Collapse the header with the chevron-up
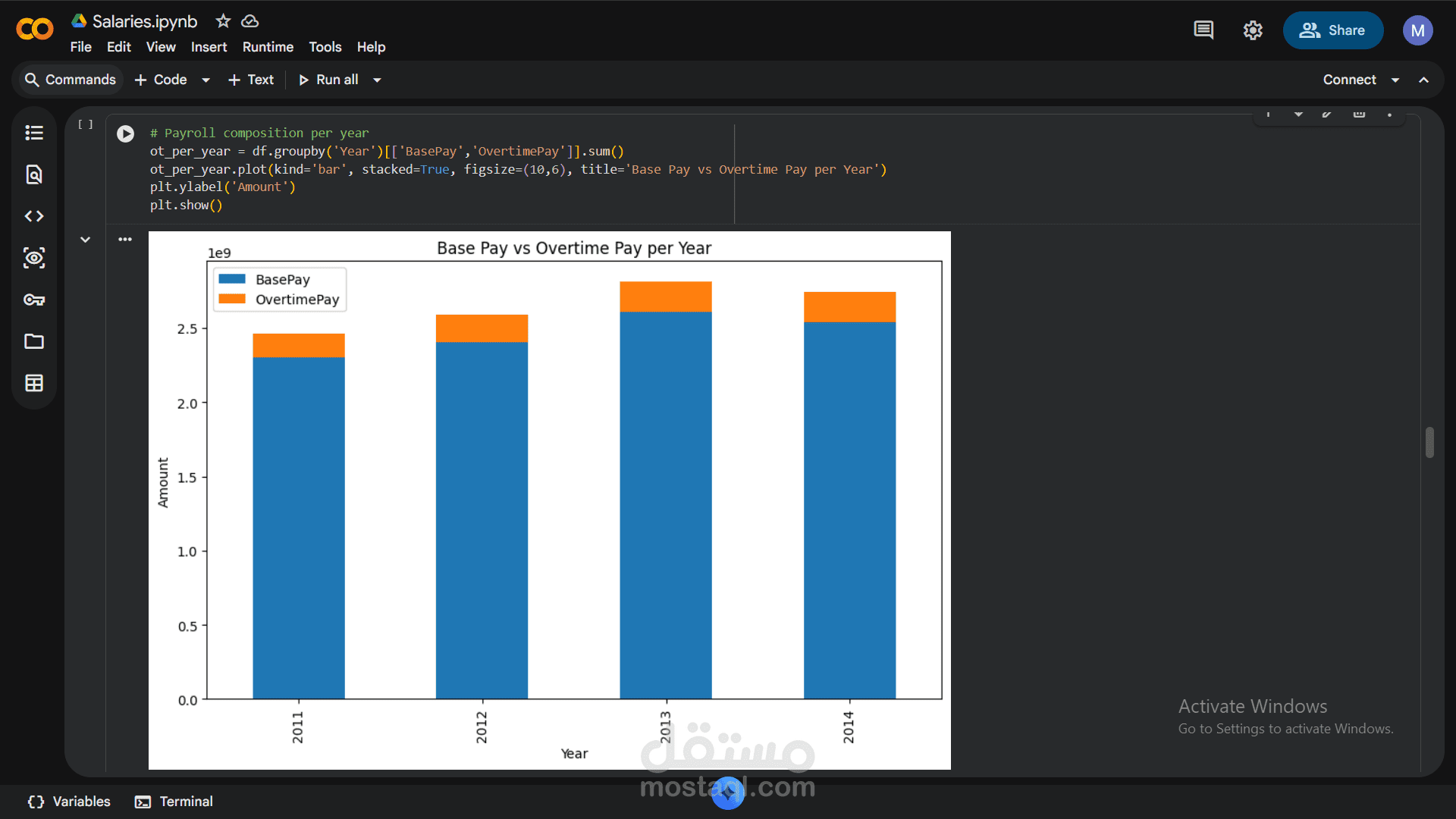Screen dimensions: 1456x819 click(1424, 80)
